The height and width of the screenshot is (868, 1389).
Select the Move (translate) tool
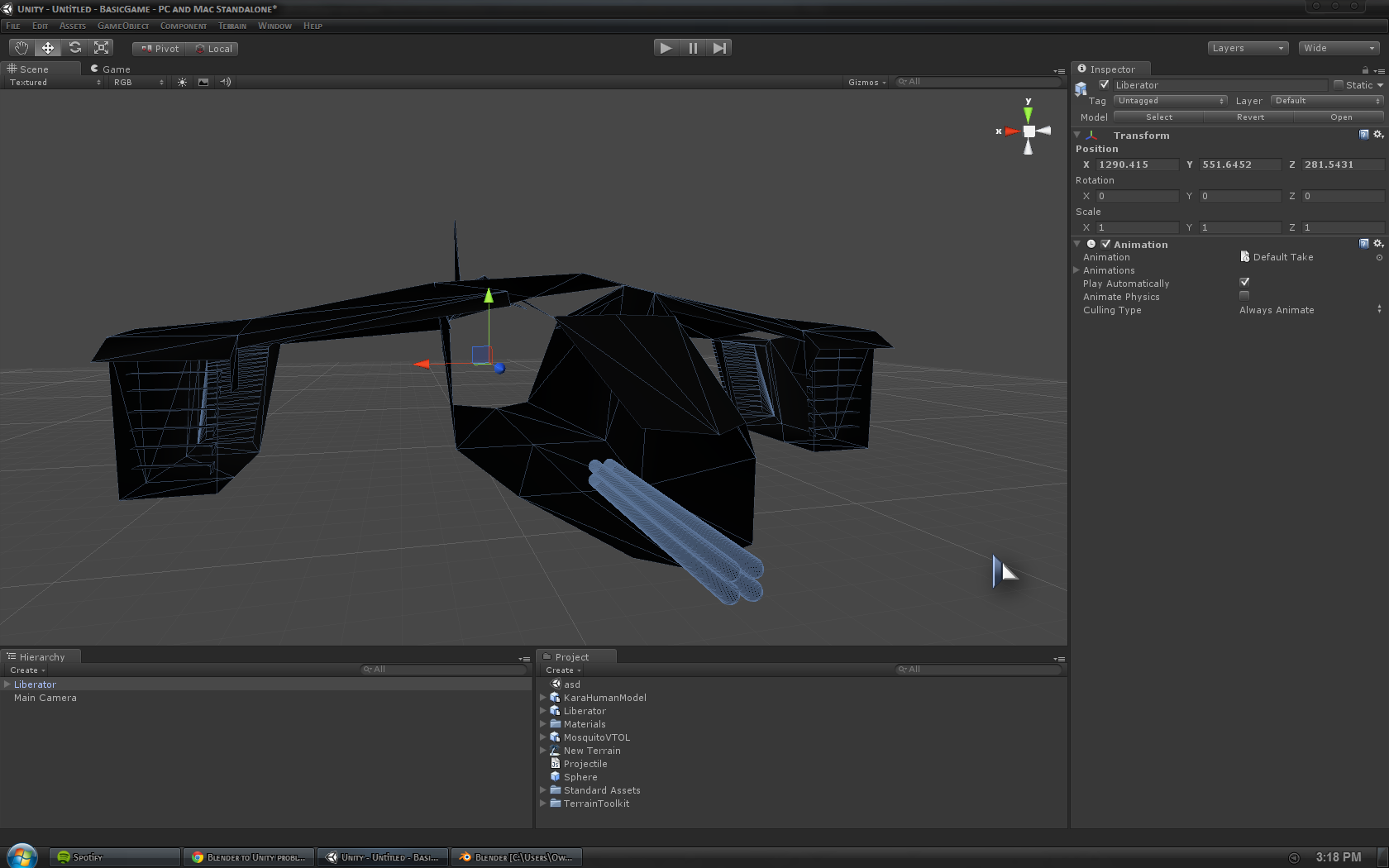point(48,48)
